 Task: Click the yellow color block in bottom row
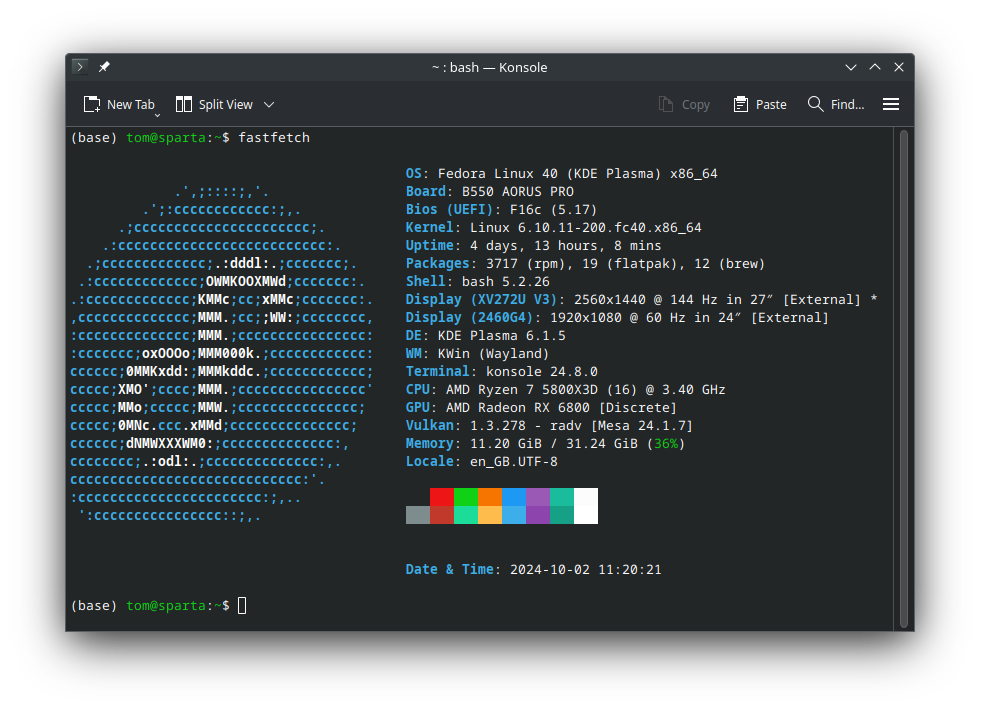tap(490, 515)
